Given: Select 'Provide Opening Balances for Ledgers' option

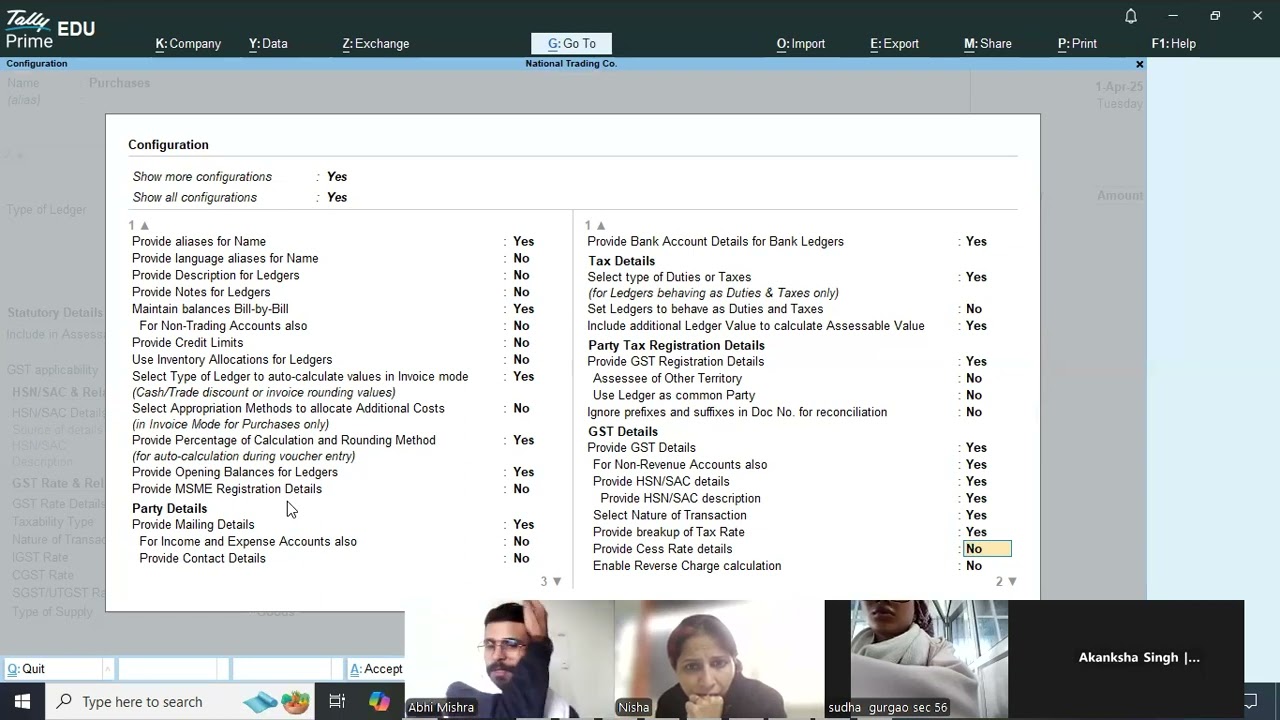Looking at the screenshot, I should [x=235, y=472].
